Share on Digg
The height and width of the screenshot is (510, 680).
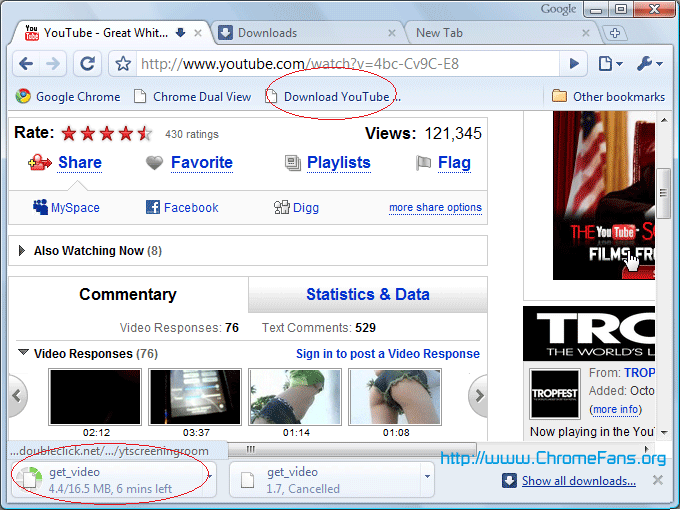pyautogui.click(x=306, y=208)
